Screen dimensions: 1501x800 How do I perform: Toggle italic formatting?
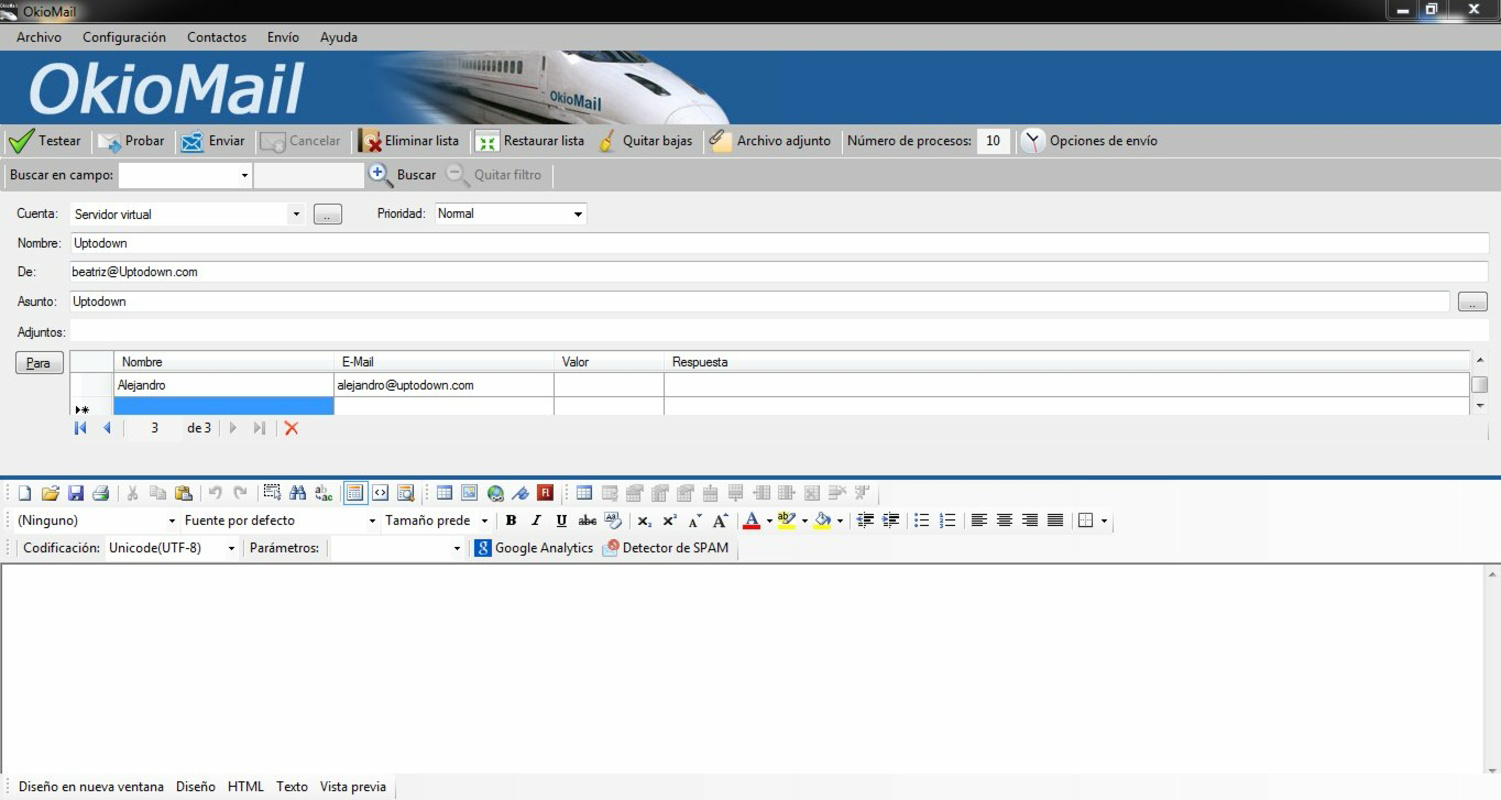coord(536,521)
